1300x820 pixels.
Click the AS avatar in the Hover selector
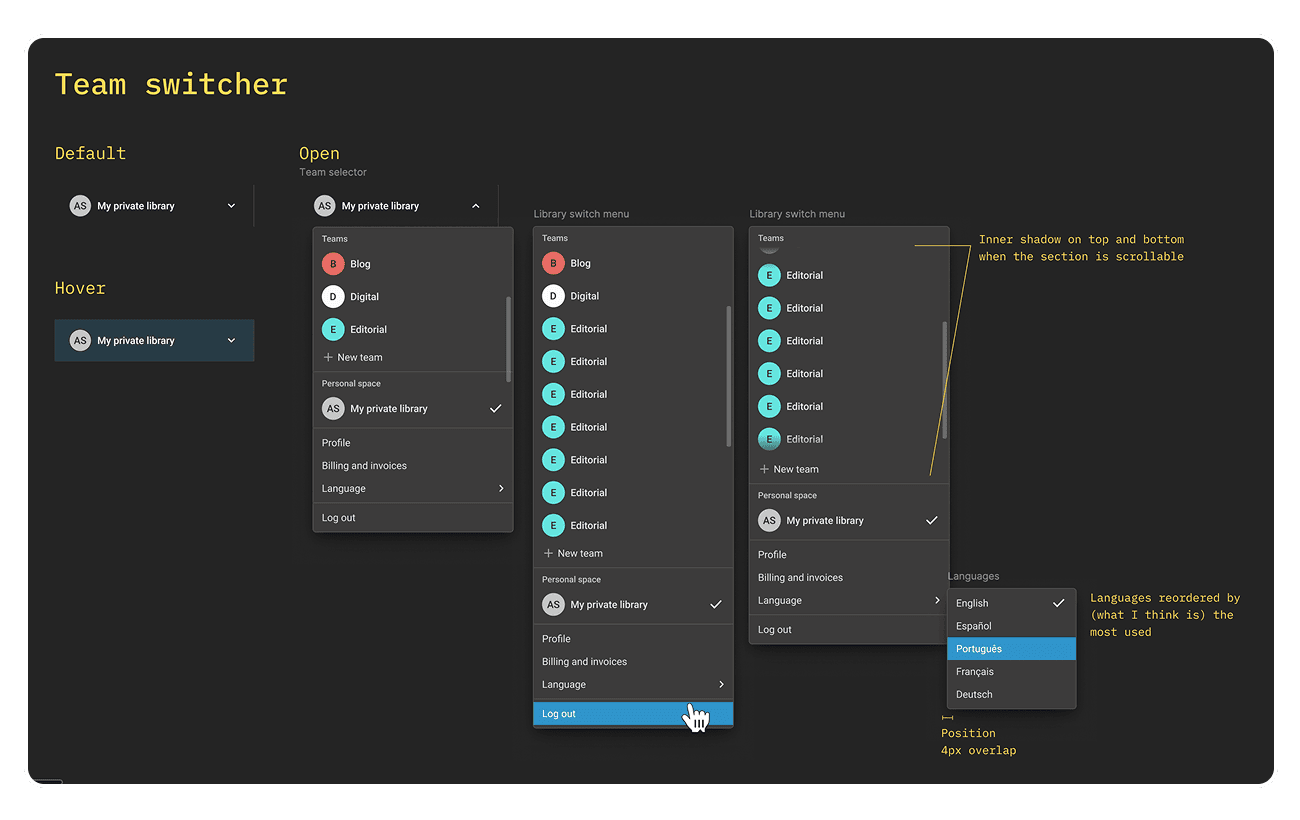(x=80, y=341)
